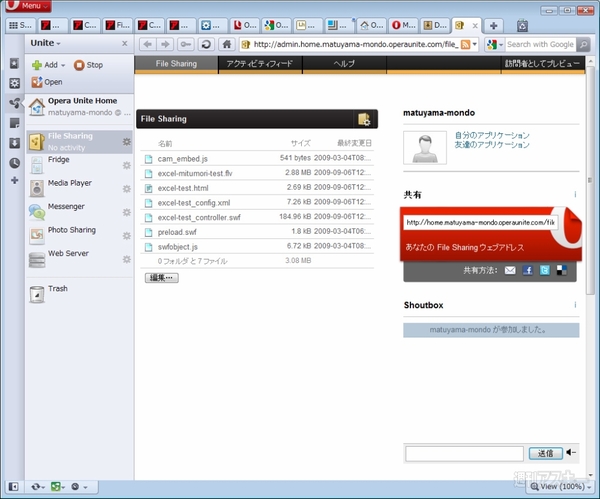This screenshot has height=499, width=600.
Task: Open 友達のアプリケーション link
Action: tap(492, 145)
